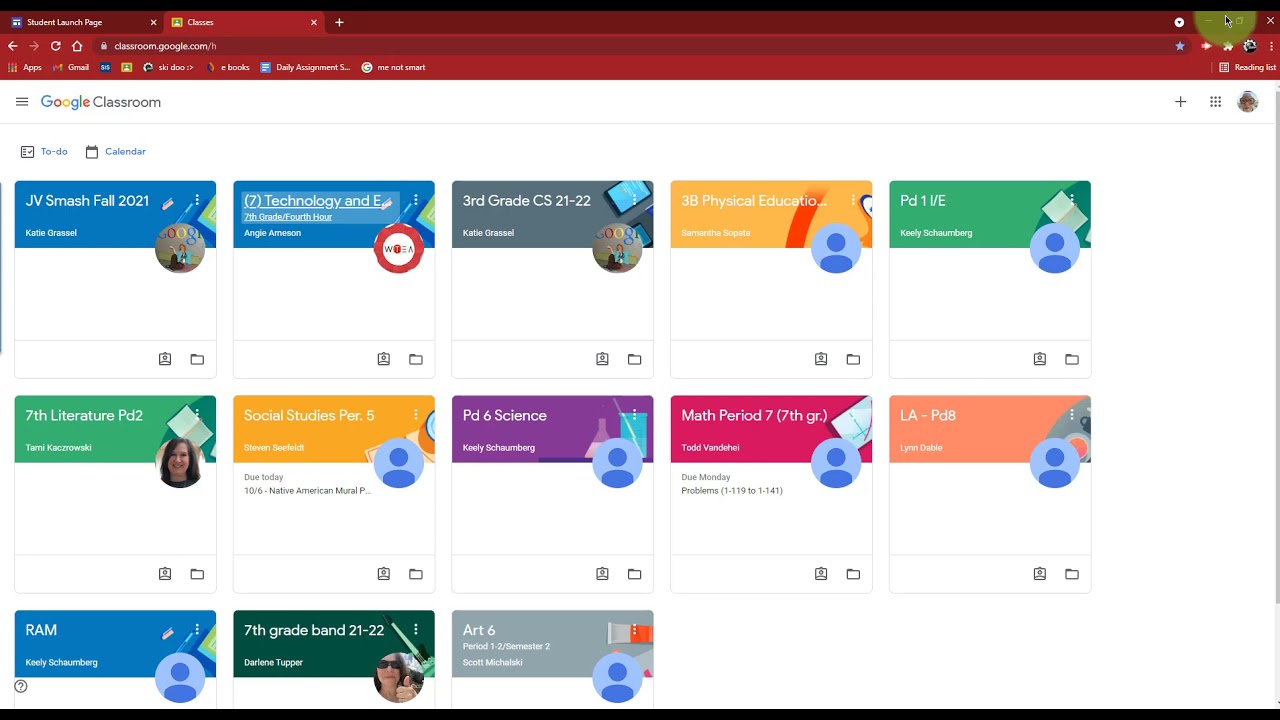Open the more options menu on 3rd Grade CS 21-22
This screenshot has height=720, width=1280.
tap(634, 201)
